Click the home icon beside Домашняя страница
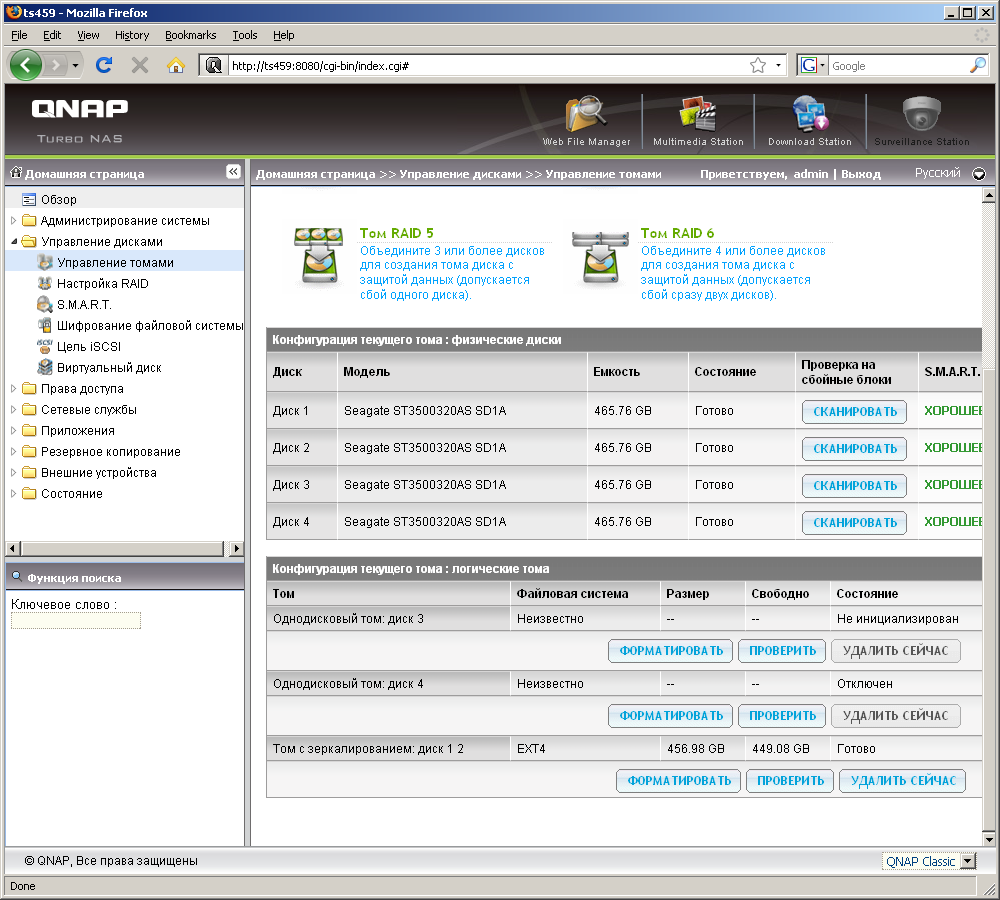 point(16,173)
